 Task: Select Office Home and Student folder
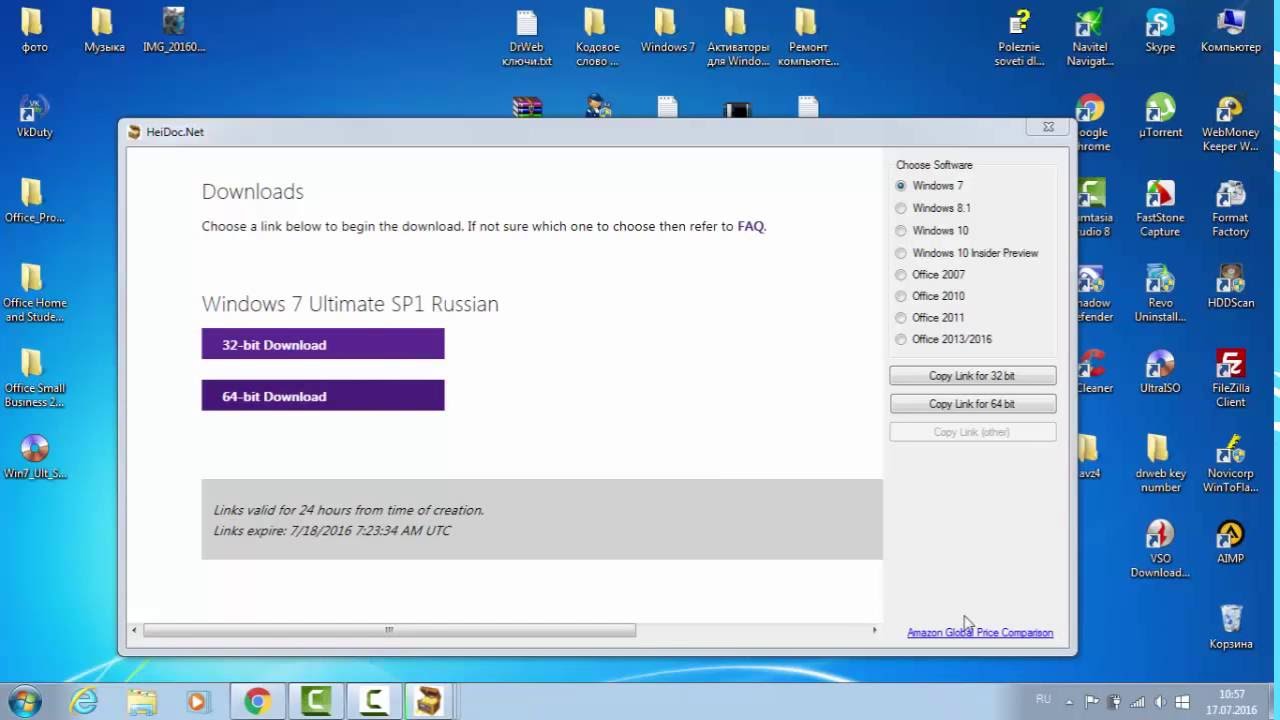(x=34, y=293)
